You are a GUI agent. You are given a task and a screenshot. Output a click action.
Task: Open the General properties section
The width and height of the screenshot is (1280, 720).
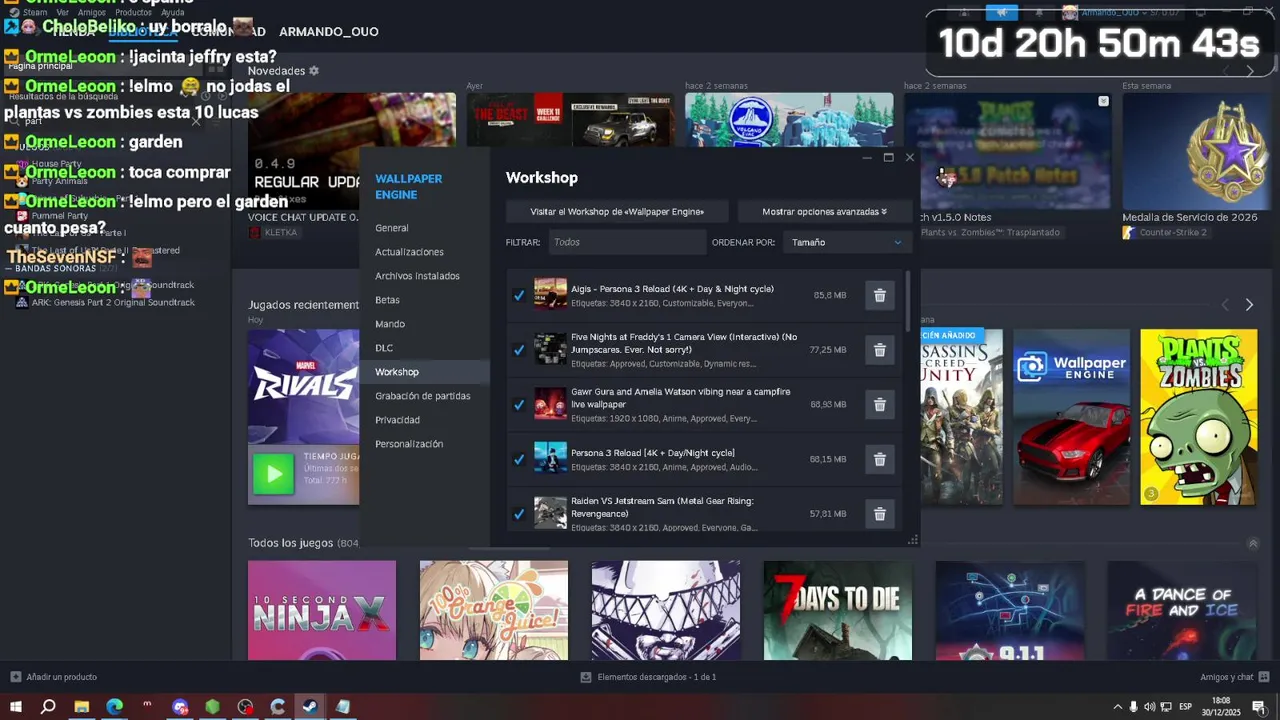392,228
